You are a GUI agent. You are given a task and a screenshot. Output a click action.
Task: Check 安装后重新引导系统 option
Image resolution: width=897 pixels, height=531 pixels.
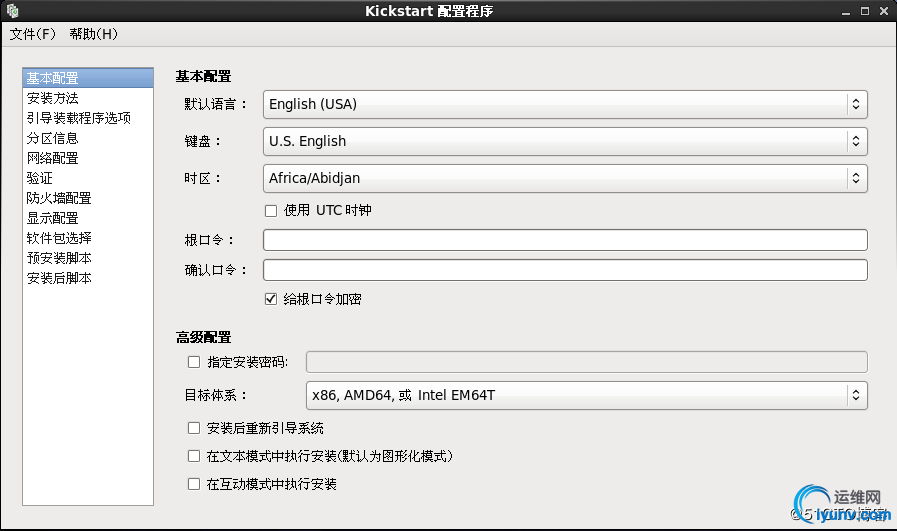(195, 428)
